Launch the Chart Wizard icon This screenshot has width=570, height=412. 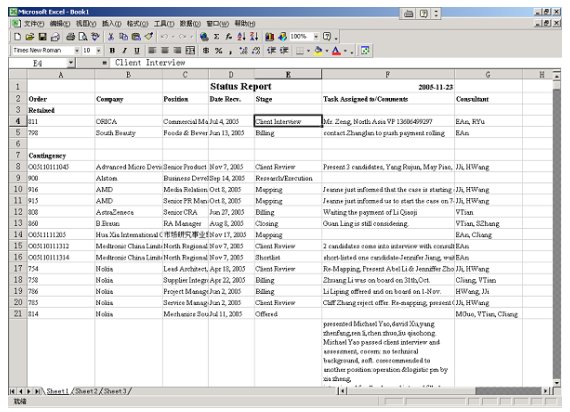tap(269, 37)
